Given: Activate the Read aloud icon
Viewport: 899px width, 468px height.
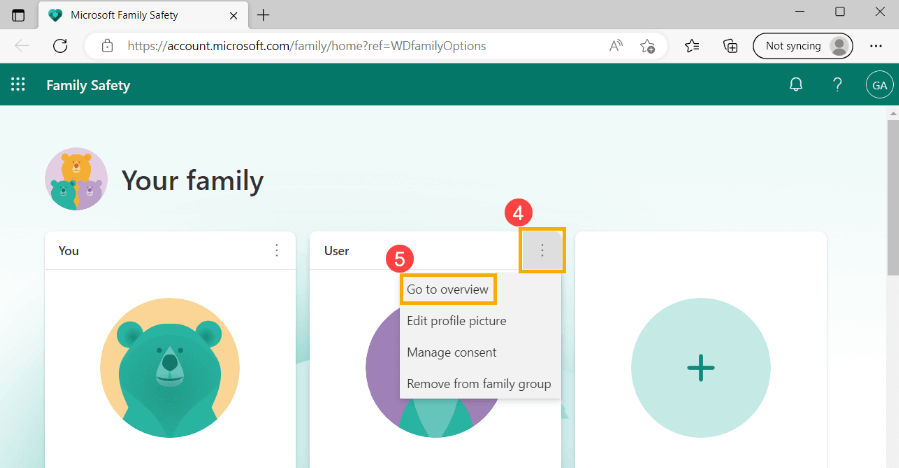Looking at the screenshot, I should 616,46.
